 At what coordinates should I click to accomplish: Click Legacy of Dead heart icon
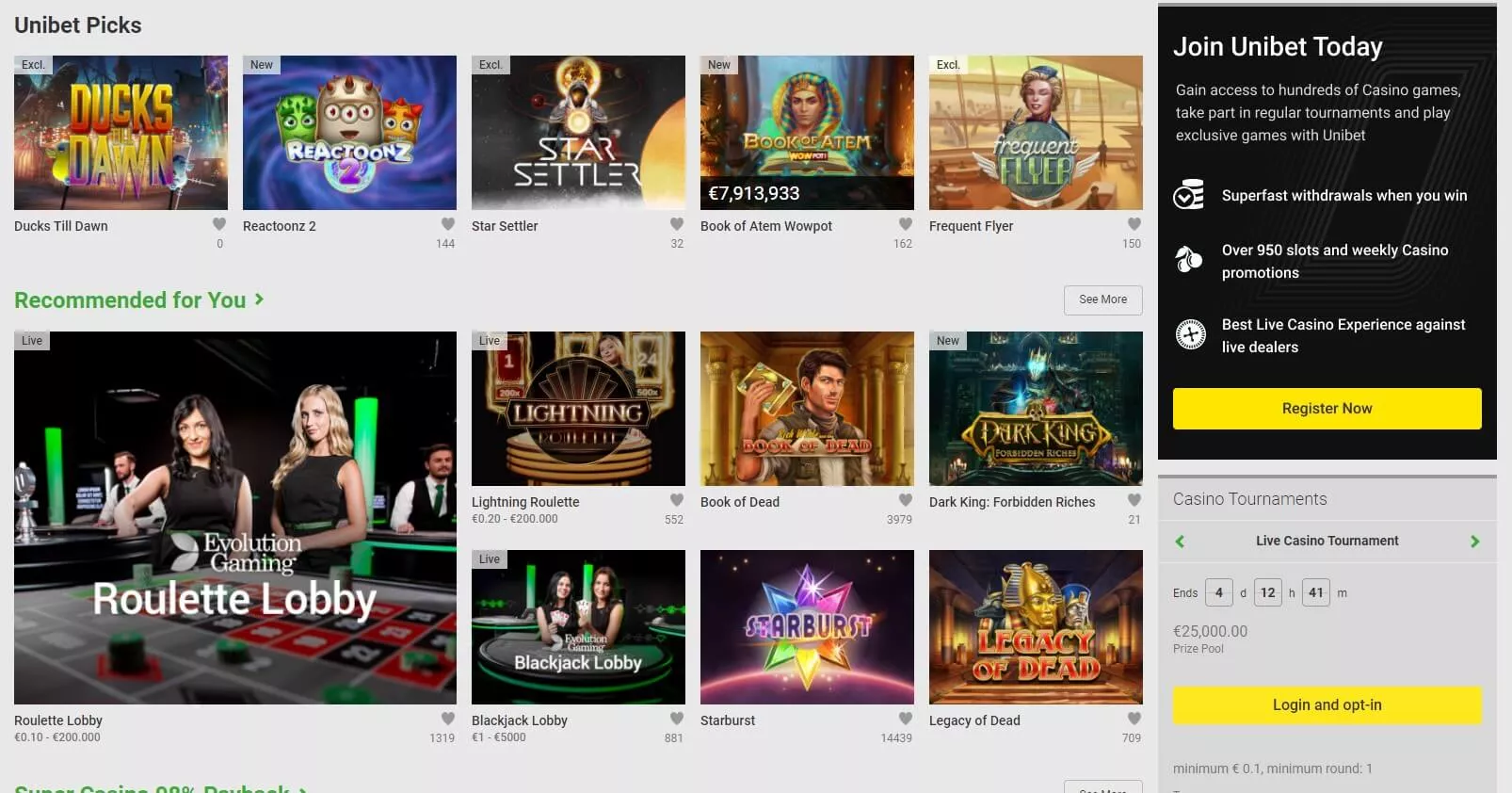(1134, 719)
